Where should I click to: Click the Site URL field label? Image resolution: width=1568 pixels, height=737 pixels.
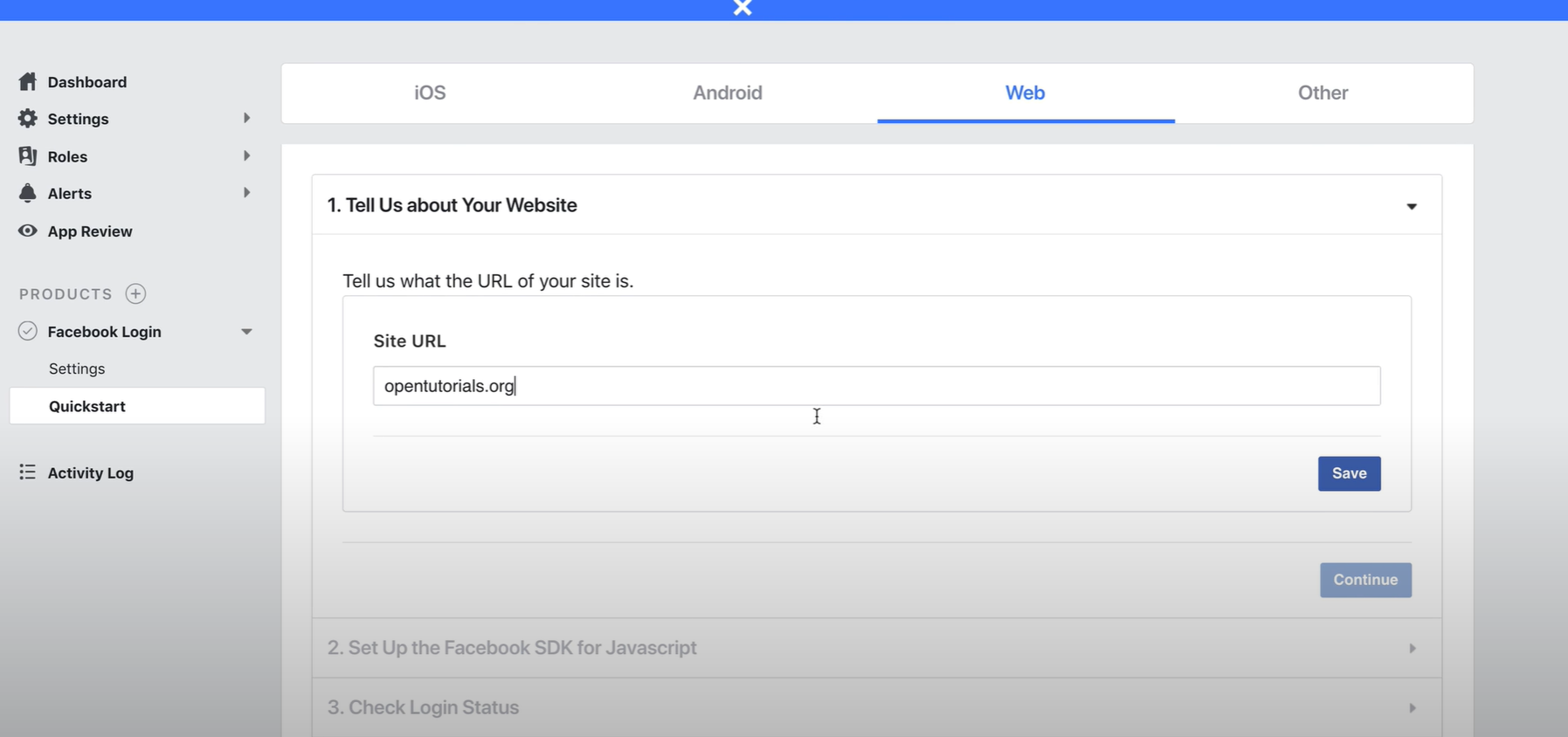pos(410,341)
